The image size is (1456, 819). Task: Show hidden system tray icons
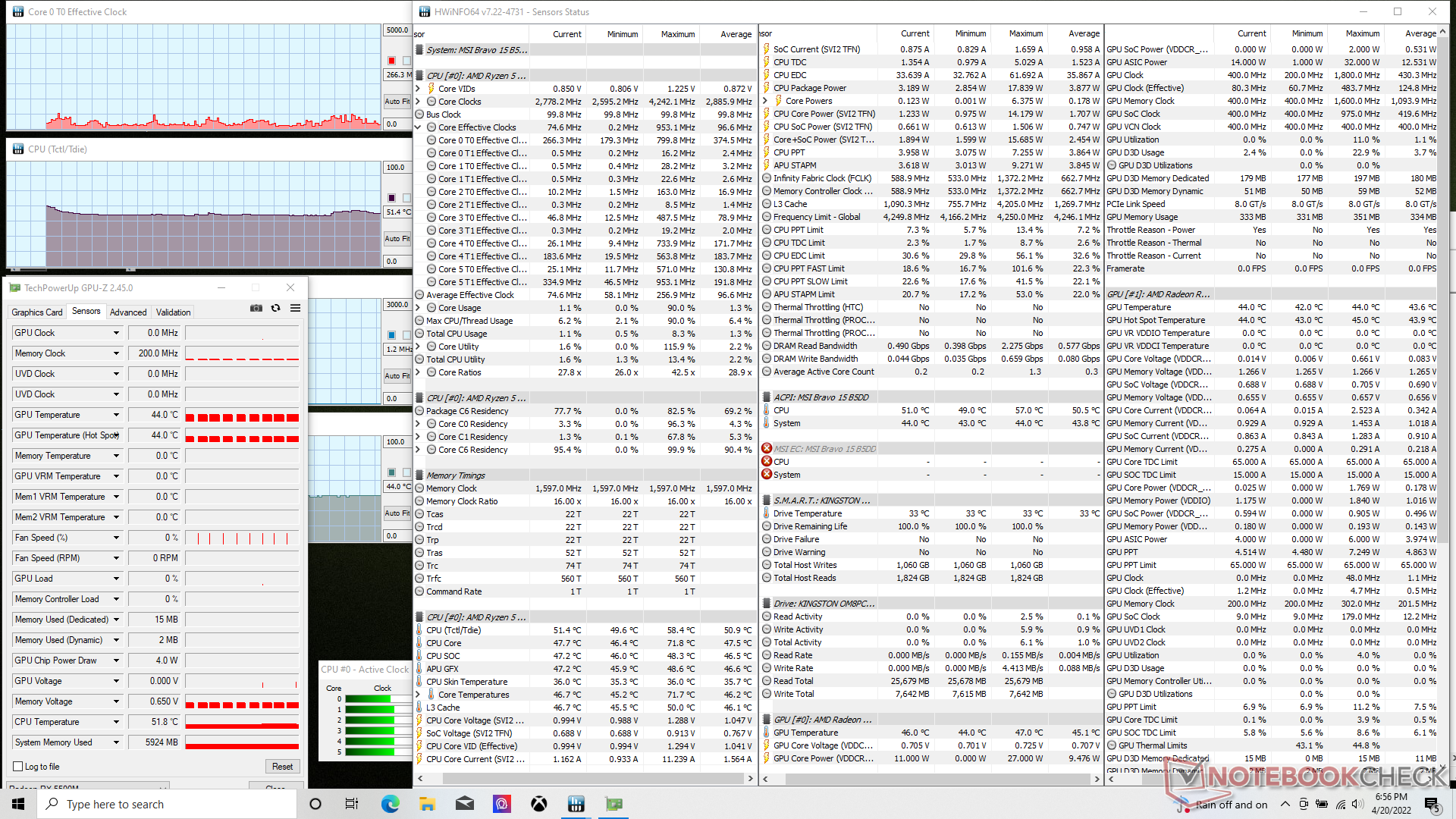1285,804
